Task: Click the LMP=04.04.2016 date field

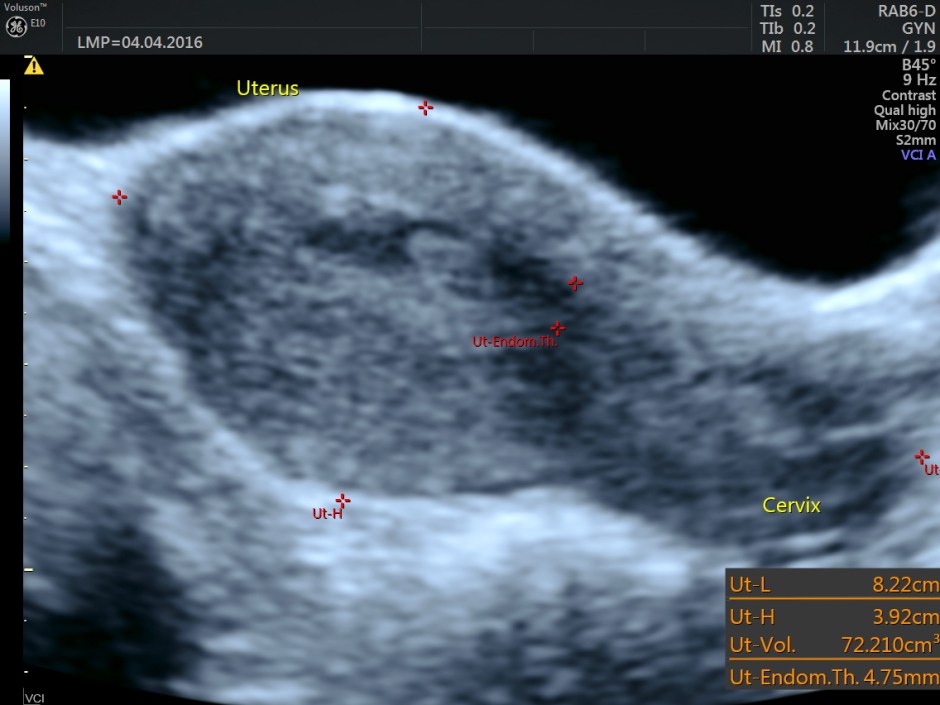Action: click(x=140, y=42)
